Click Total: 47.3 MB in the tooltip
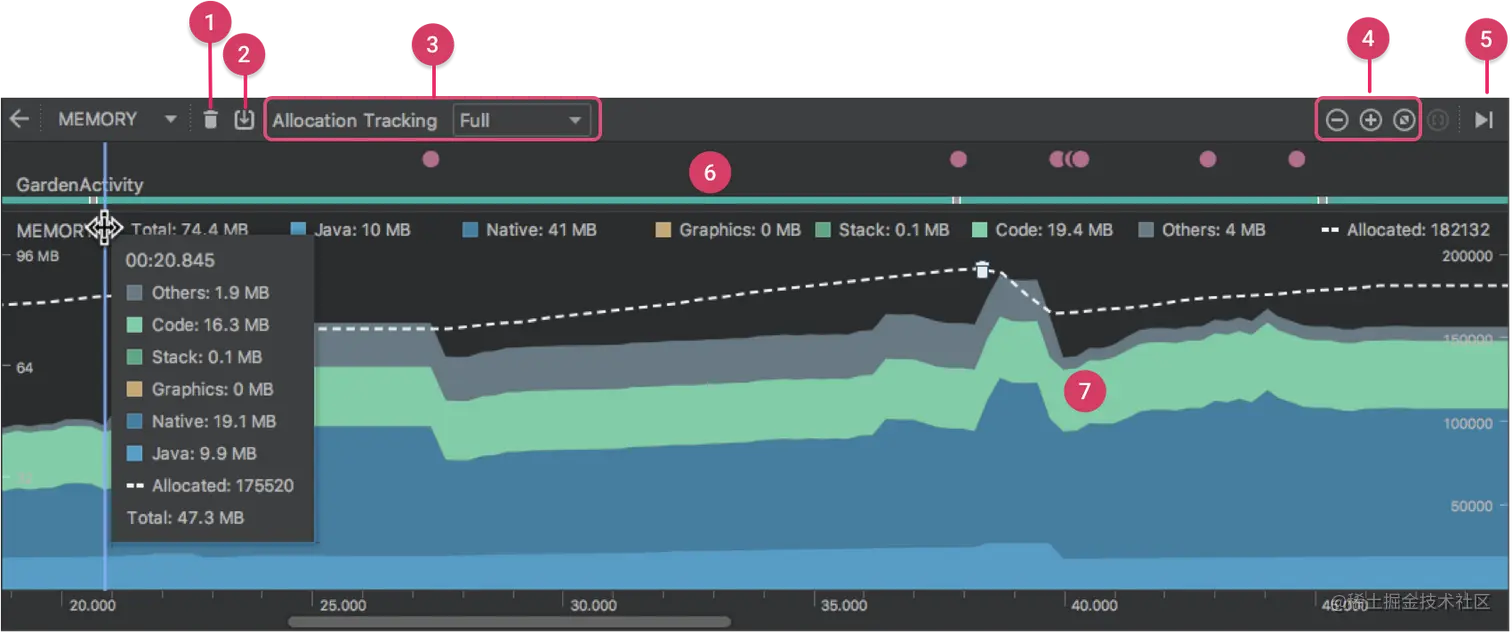 [x=185, y=518]
